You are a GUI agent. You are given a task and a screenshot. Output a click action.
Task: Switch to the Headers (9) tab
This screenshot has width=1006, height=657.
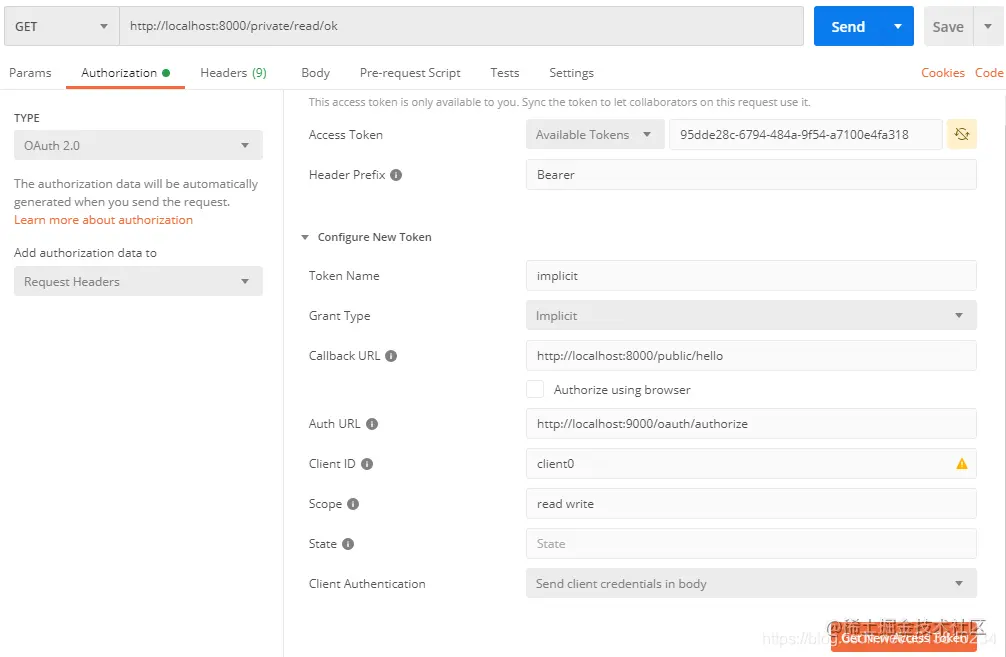pos(234,73)
